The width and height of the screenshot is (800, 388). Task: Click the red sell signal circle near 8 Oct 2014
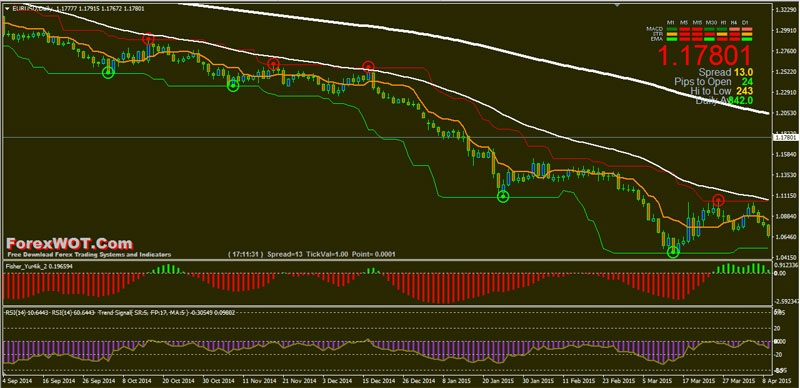(148, 39)
